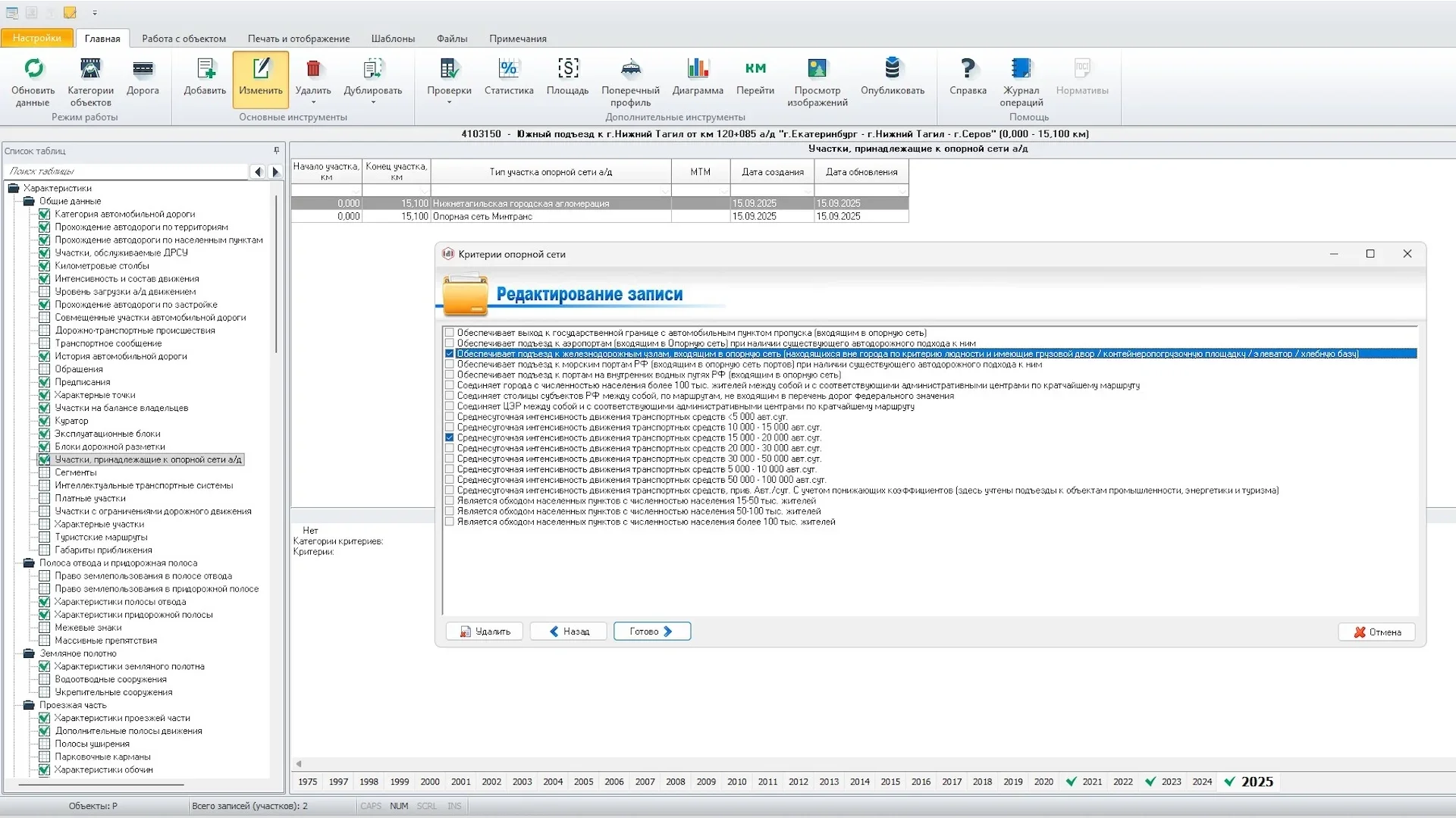The height and width of the screenshot is (818, 1456).
Task: Select year 2015 on the timeline
Action: click(890, 782)
